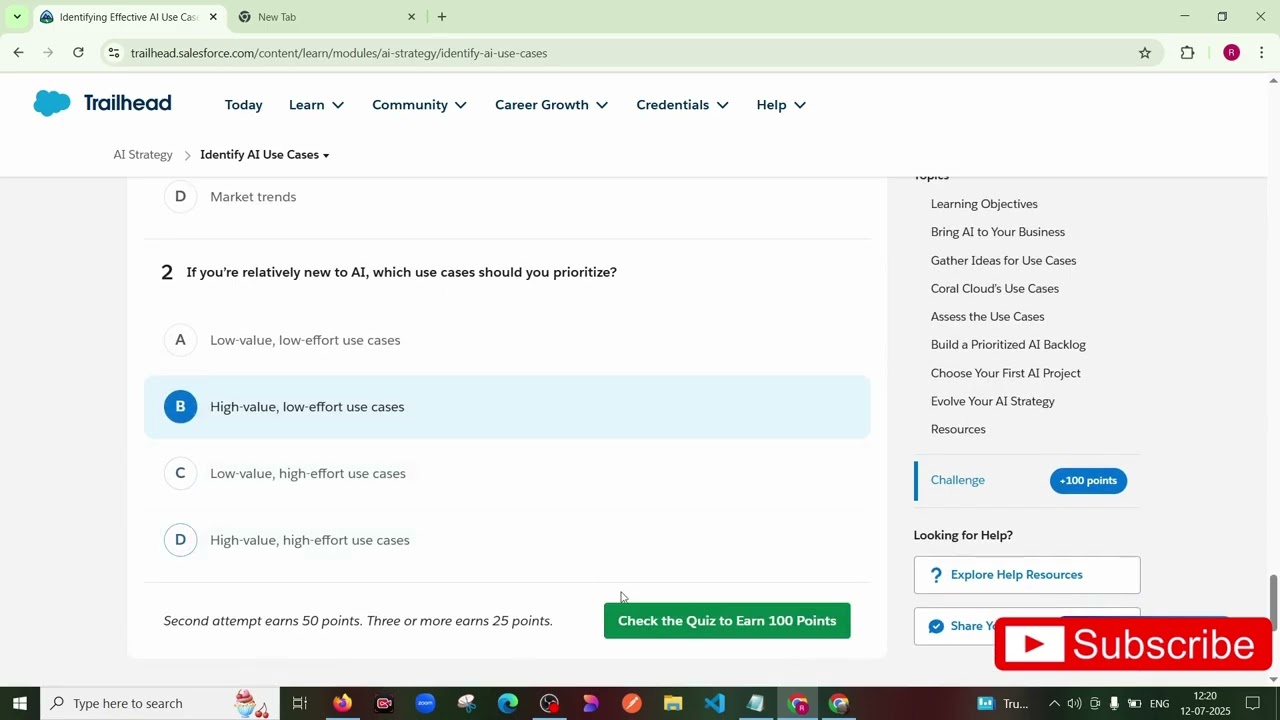The width and height of the screenshot is (1280, 720).
Task: Select answer A Low-value, low-effort use cases
Action: (x=507, y=340)
